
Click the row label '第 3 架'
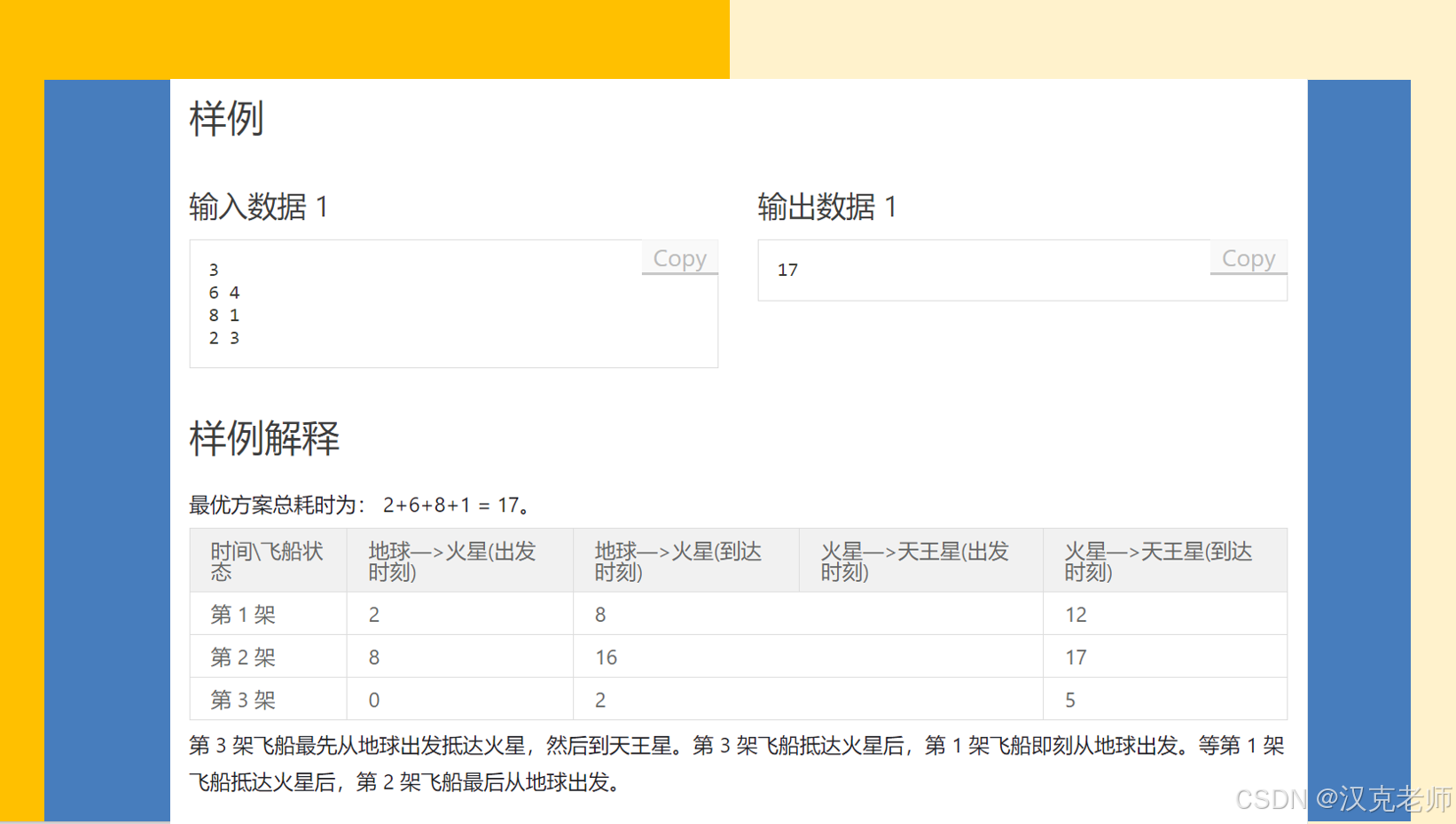coord(243,699)
